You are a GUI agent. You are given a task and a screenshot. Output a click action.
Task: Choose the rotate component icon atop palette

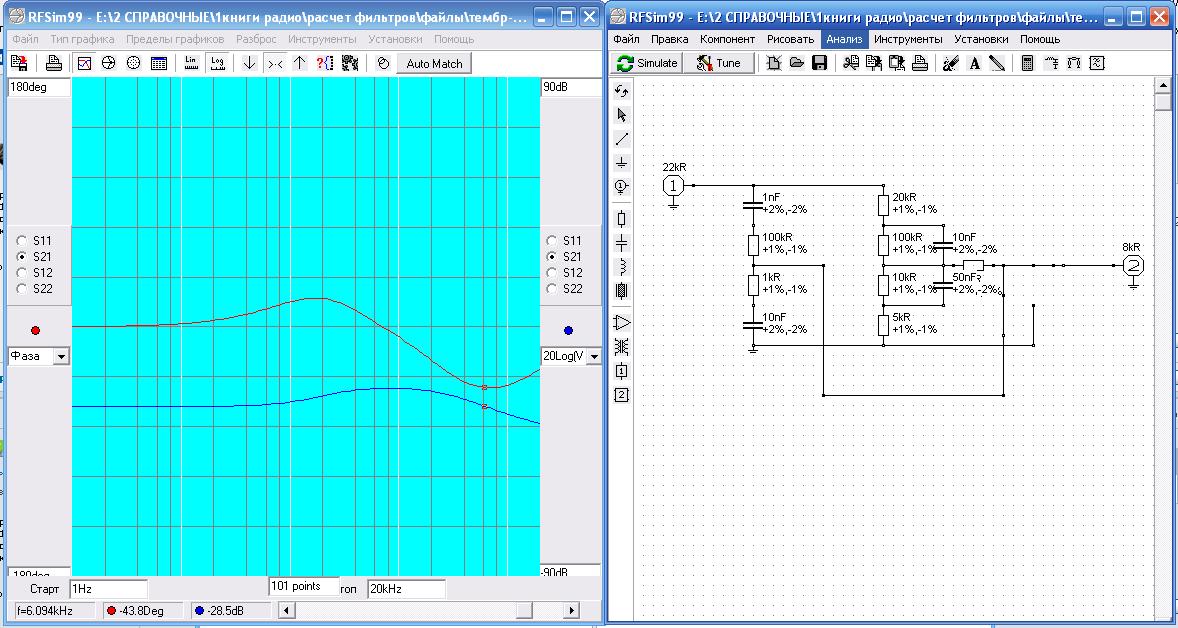coord(621,91)
